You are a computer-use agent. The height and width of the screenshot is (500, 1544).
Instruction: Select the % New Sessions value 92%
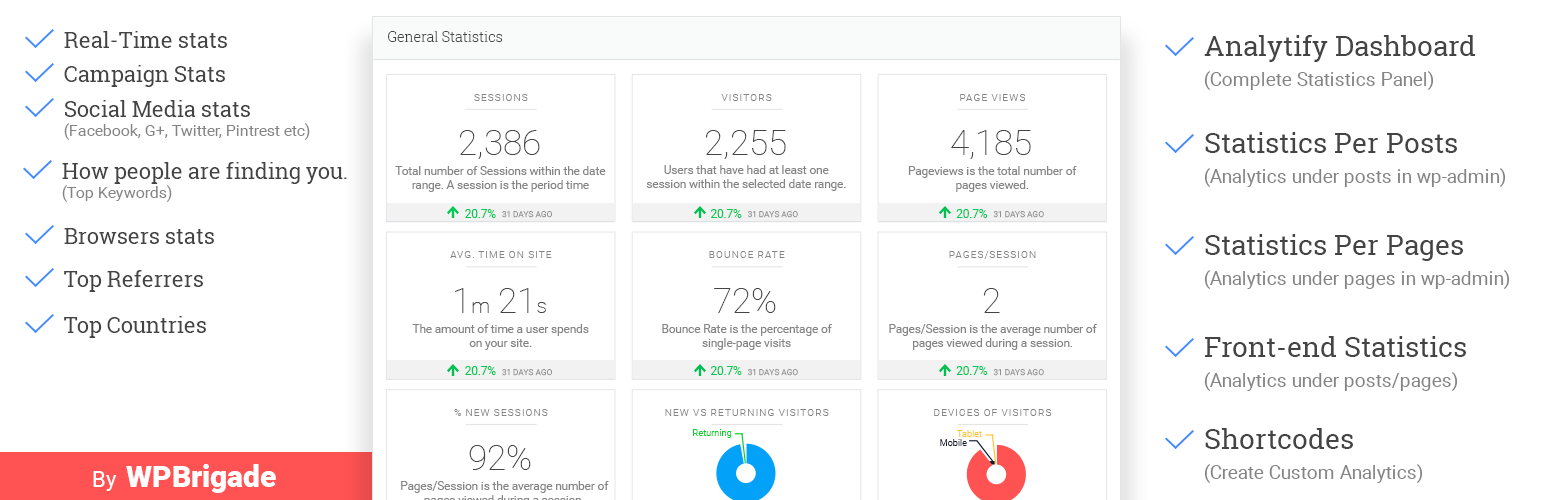[x=500, y=458]
